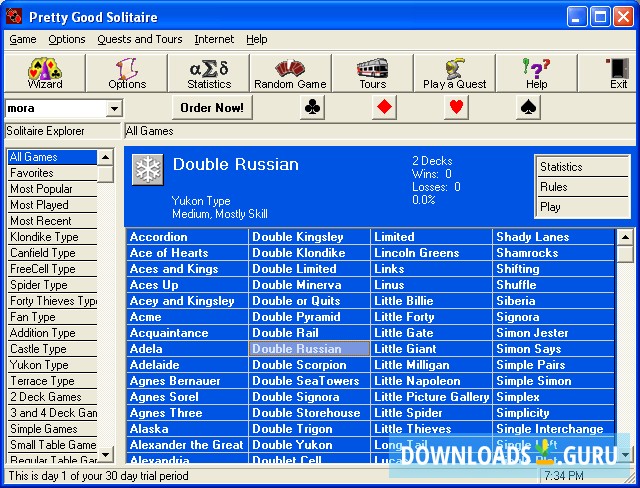Select Yukon Type category

[x=52, y=365]
